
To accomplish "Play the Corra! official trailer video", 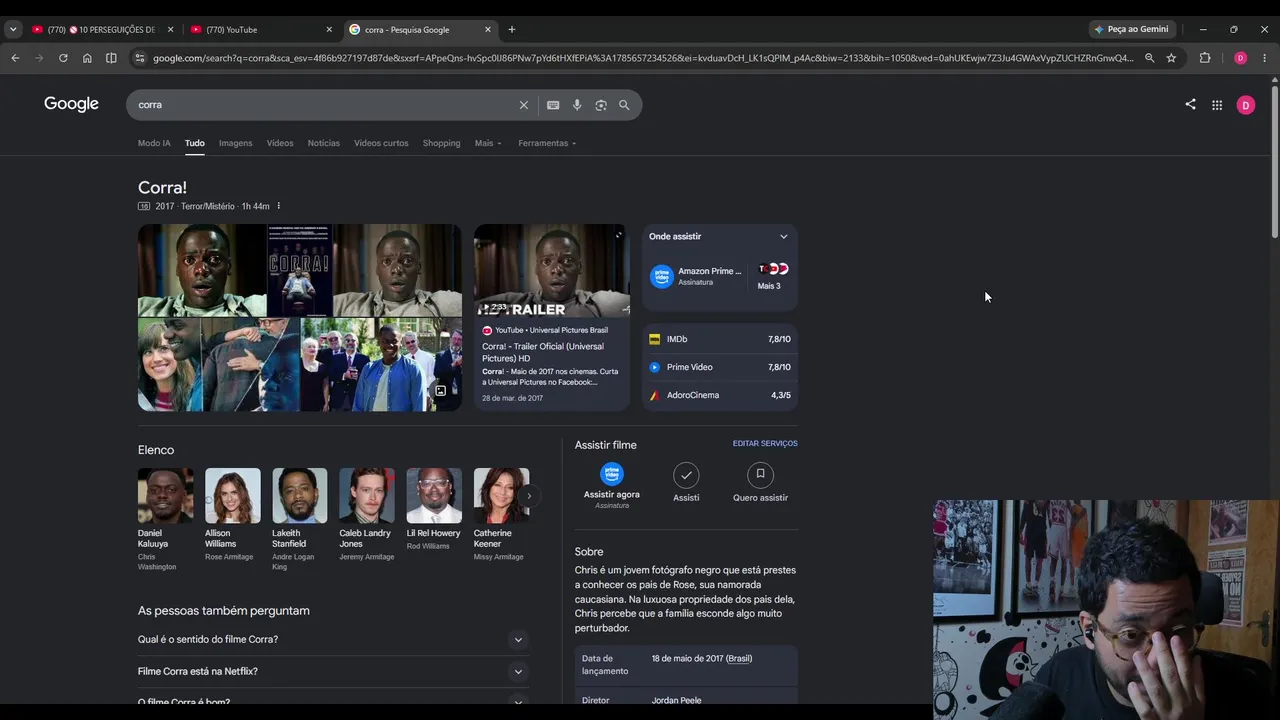I will click(x=552, y=270).
